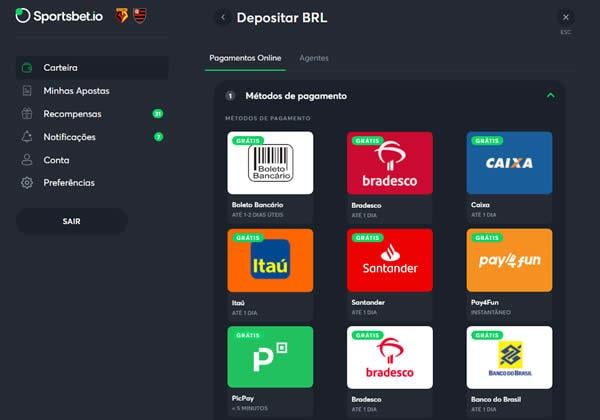Select the white Bradesco payment tile
Screen dimensions: 600x420
tap(390, 357)
